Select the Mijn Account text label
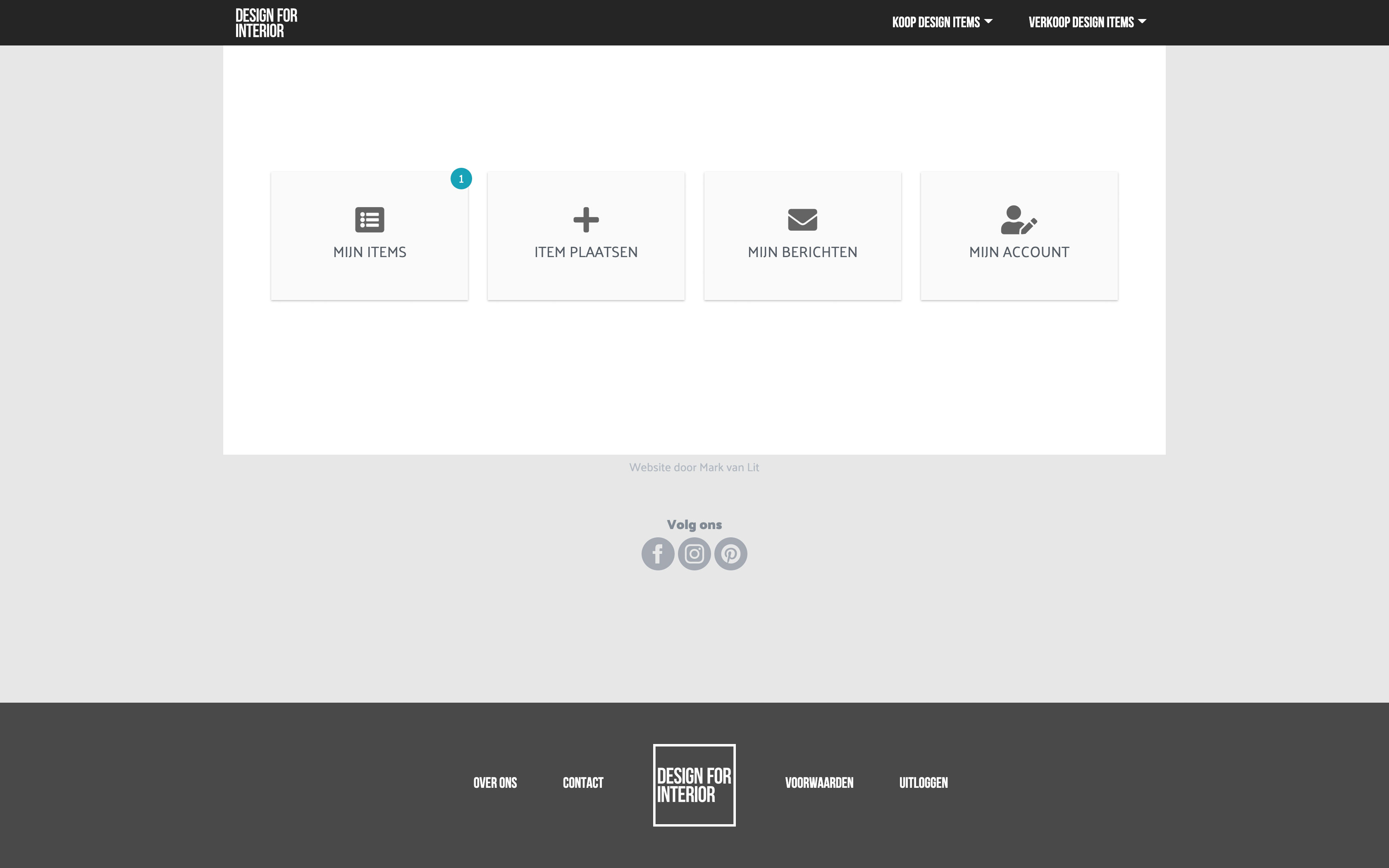 [x=1019, y=252]
